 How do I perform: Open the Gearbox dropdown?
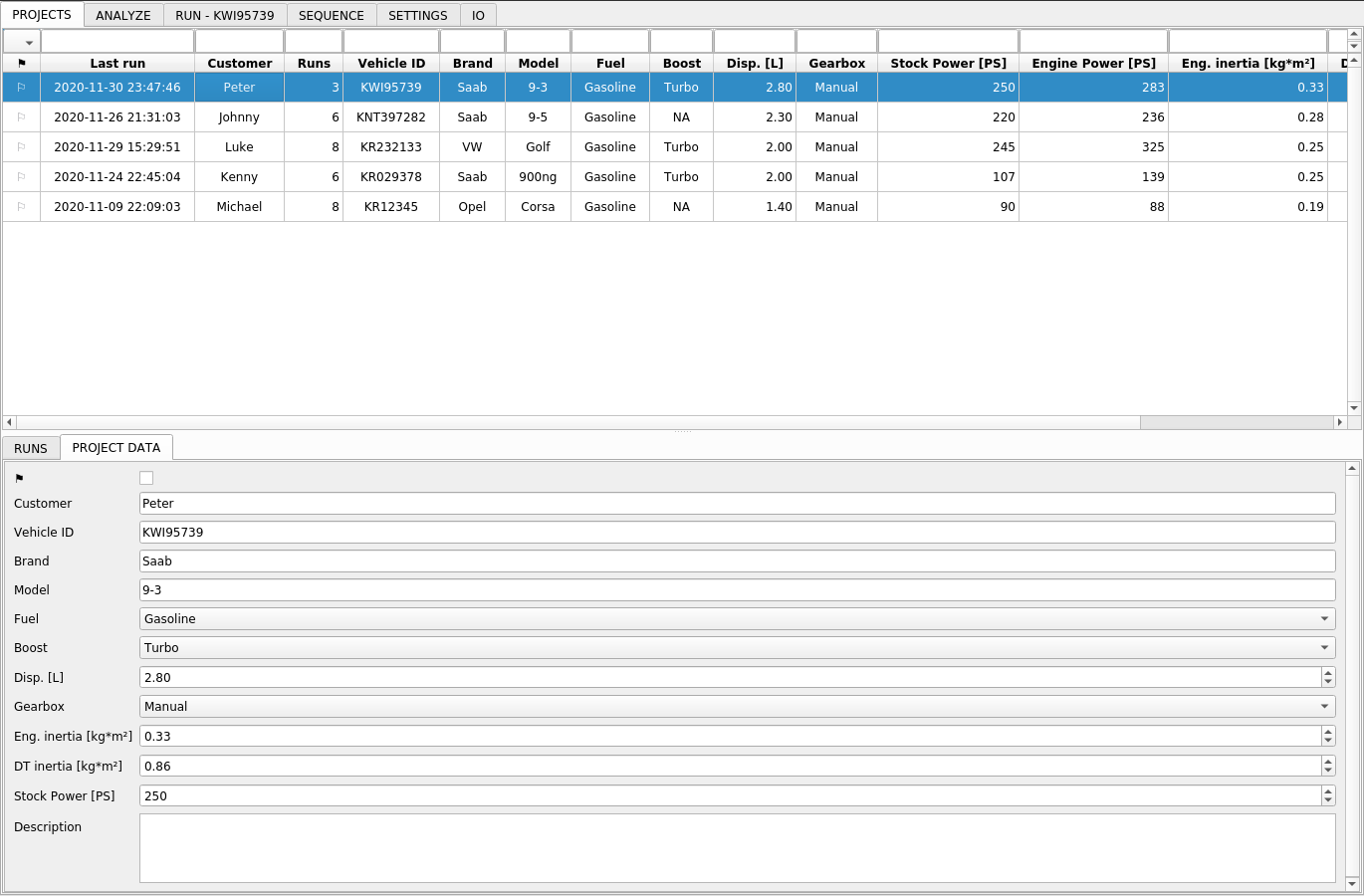[x=1325, y=706]
